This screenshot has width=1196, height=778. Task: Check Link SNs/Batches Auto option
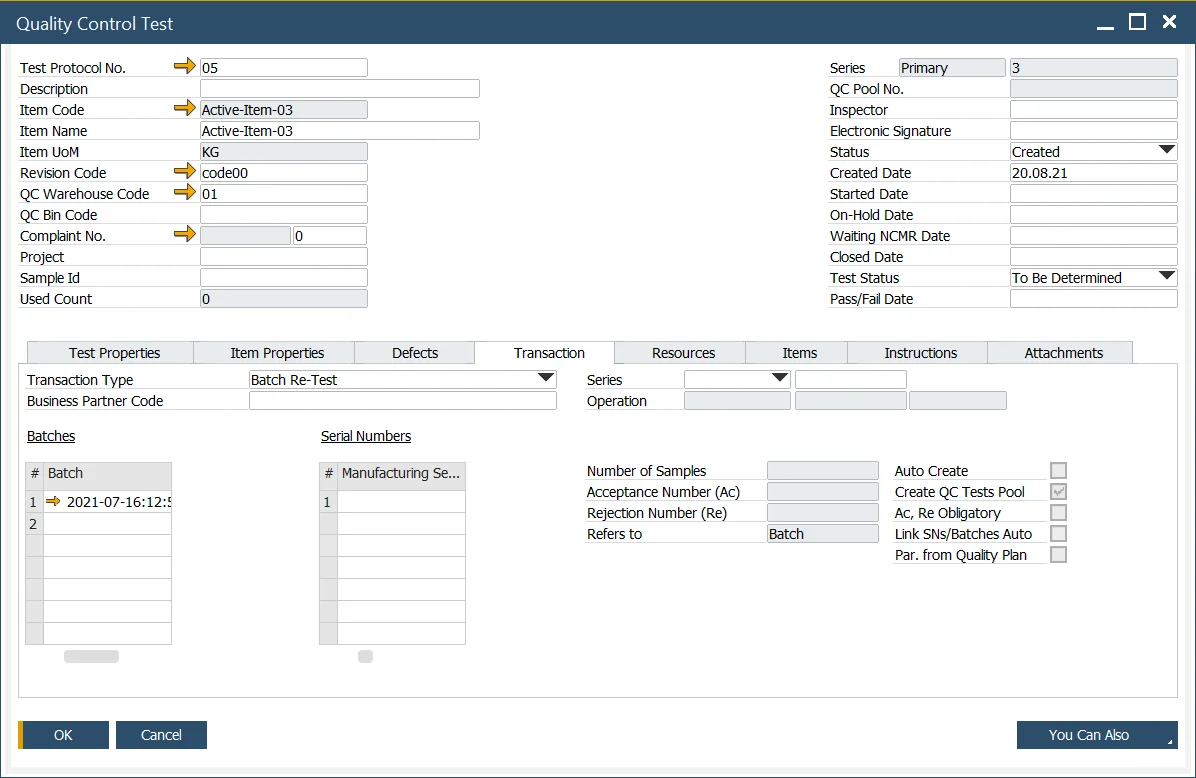1058,534
